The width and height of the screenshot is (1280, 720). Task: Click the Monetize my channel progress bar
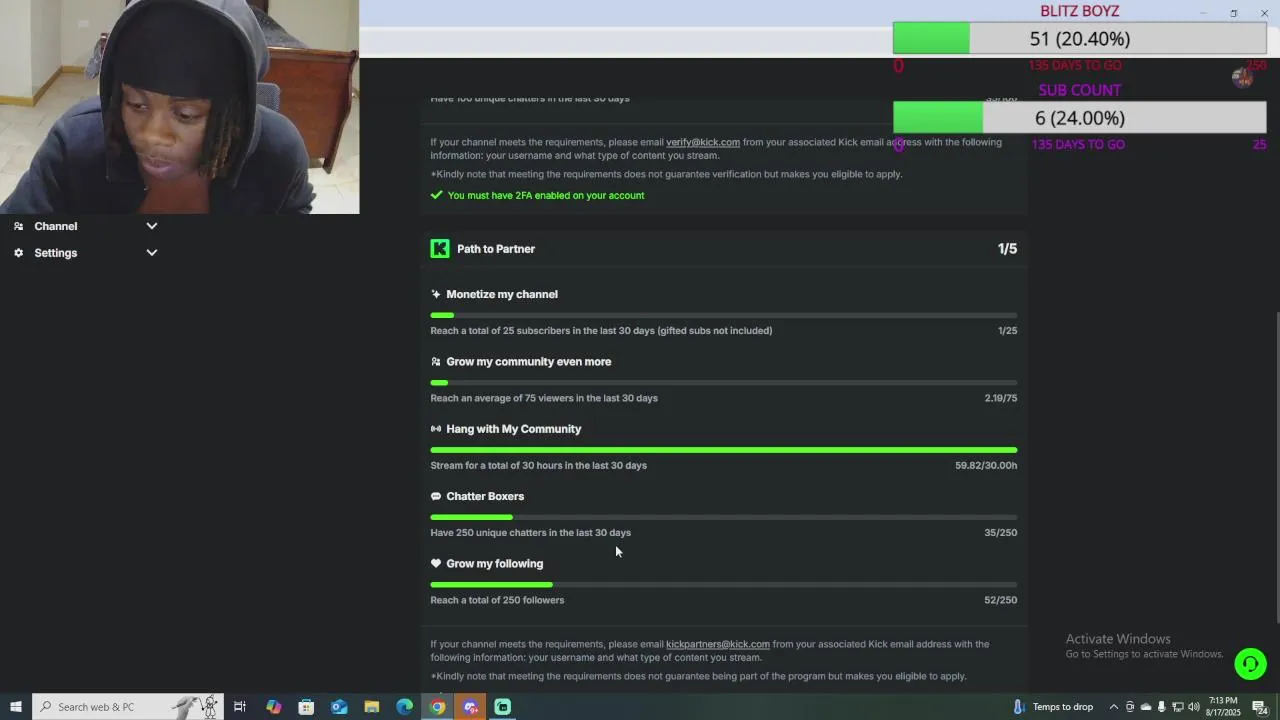[x=724, y=315]
